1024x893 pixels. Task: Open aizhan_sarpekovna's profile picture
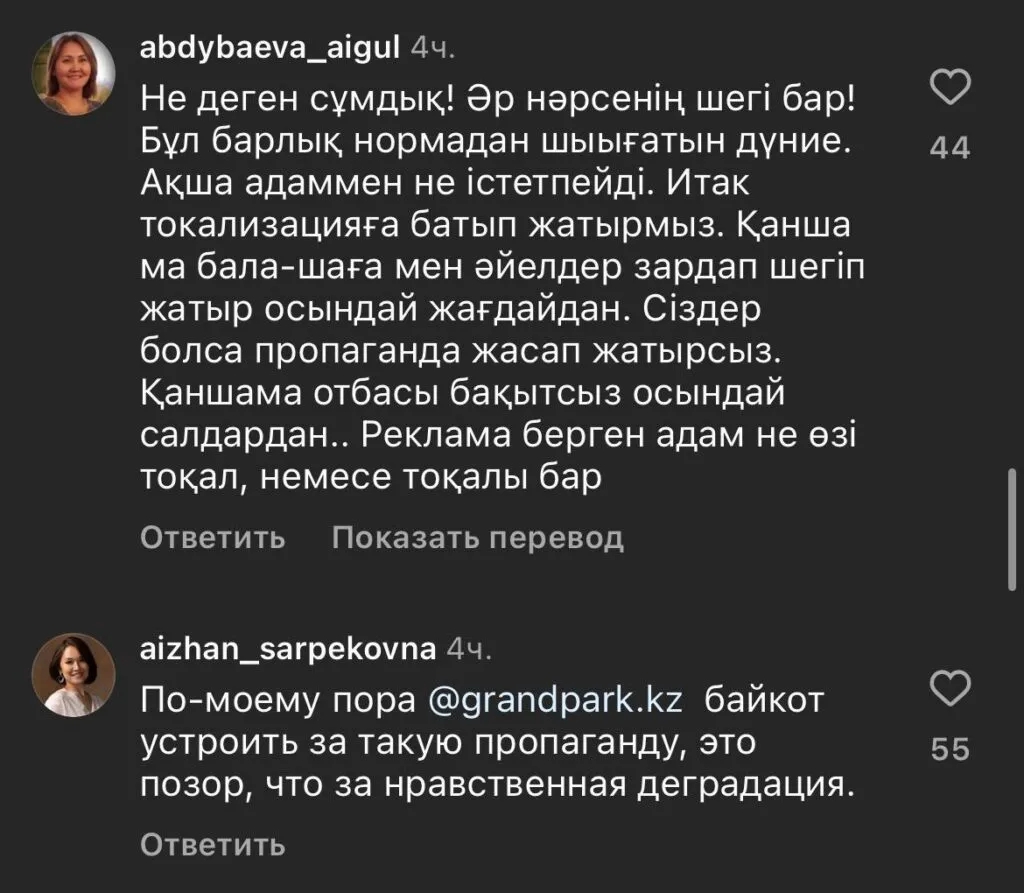tap(75, 675)
